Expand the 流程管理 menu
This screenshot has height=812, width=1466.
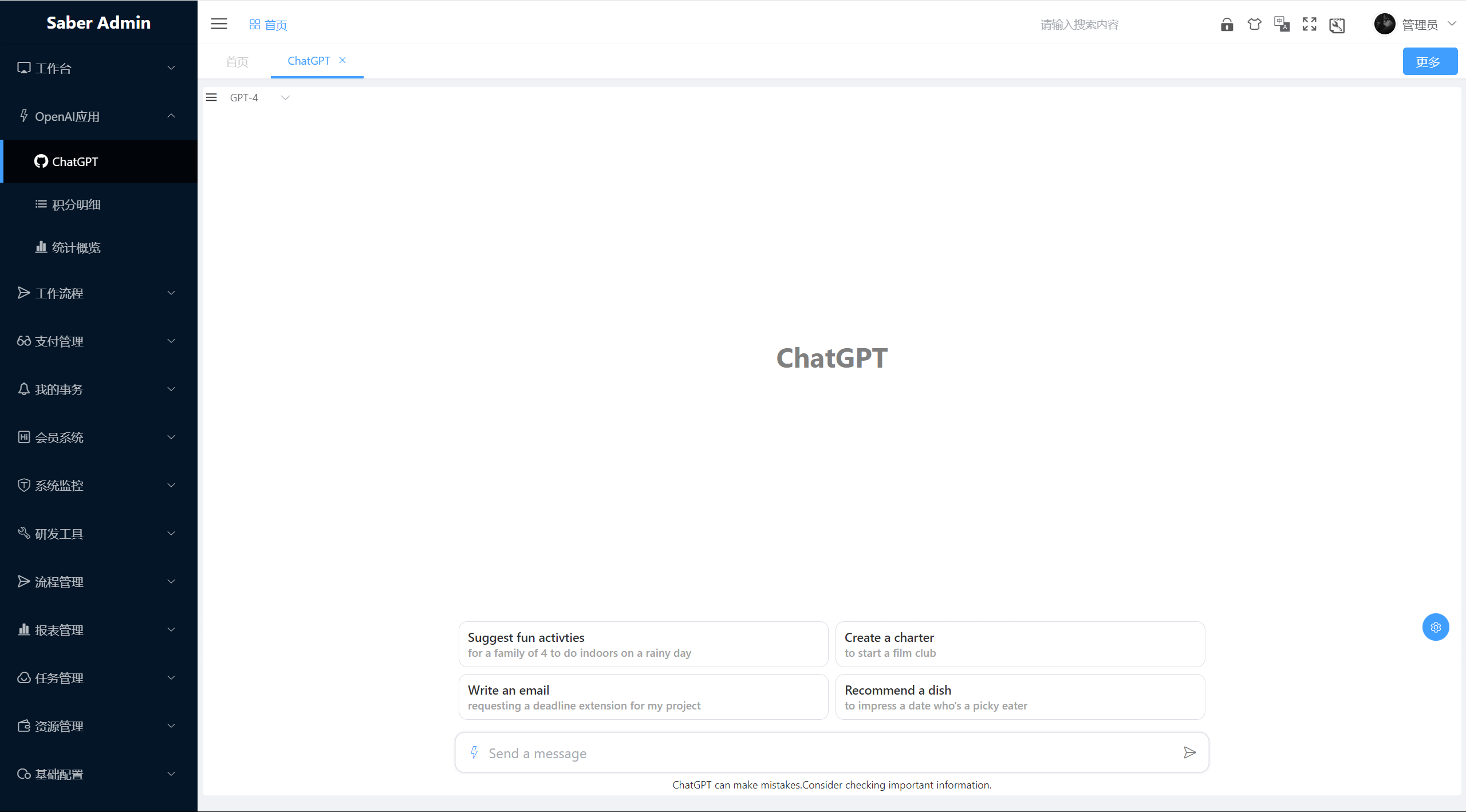tap(98, 582)
